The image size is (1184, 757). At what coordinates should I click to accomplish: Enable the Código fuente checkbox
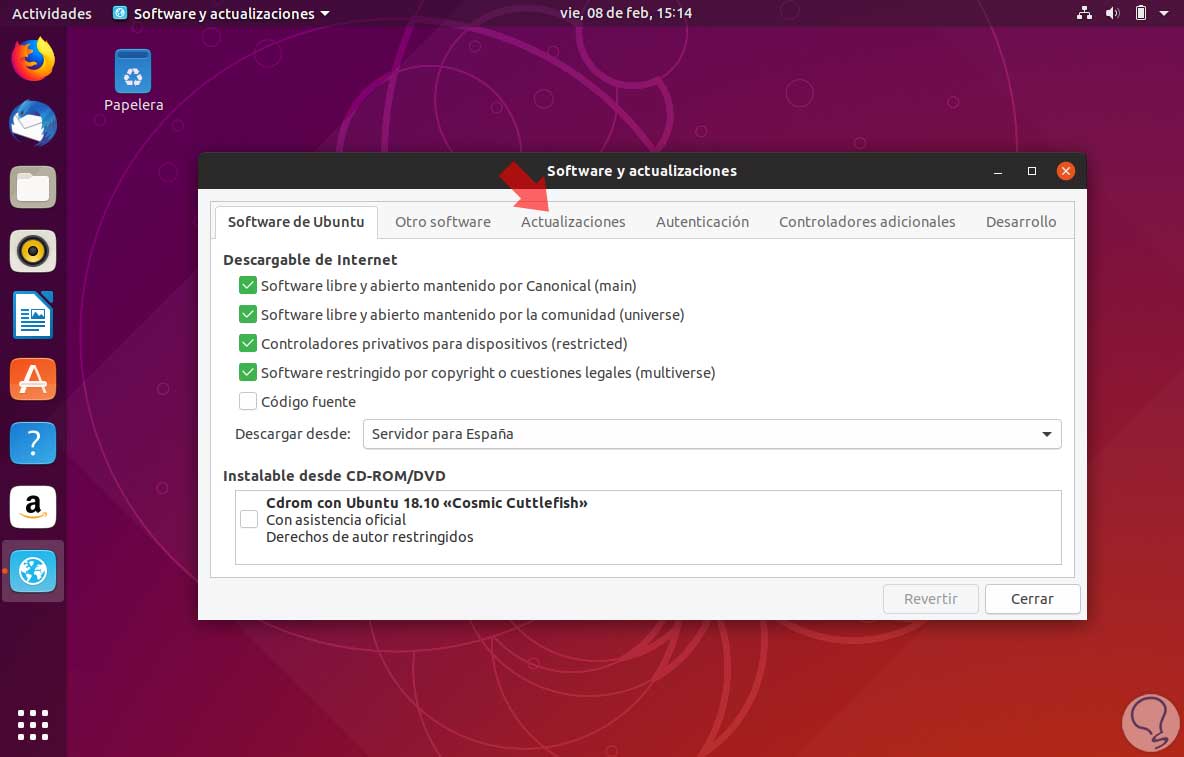pyautogui.click(x=248, y=402)
